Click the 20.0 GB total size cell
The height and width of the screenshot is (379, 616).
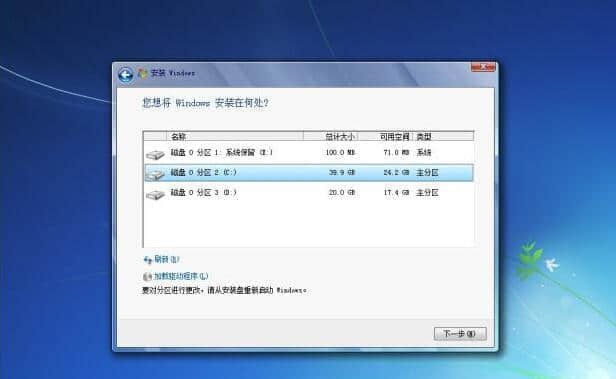pos(342,192)
